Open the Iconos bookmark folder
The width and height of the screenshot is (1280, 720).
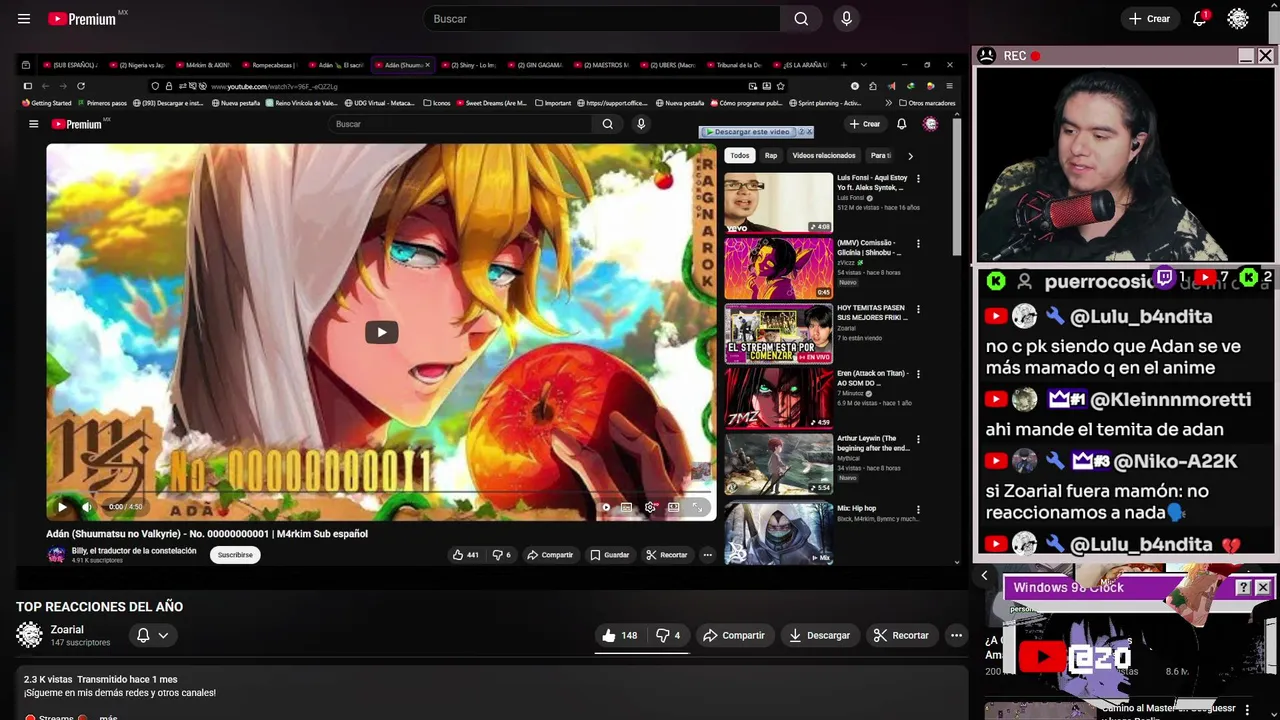coord(437,103)
